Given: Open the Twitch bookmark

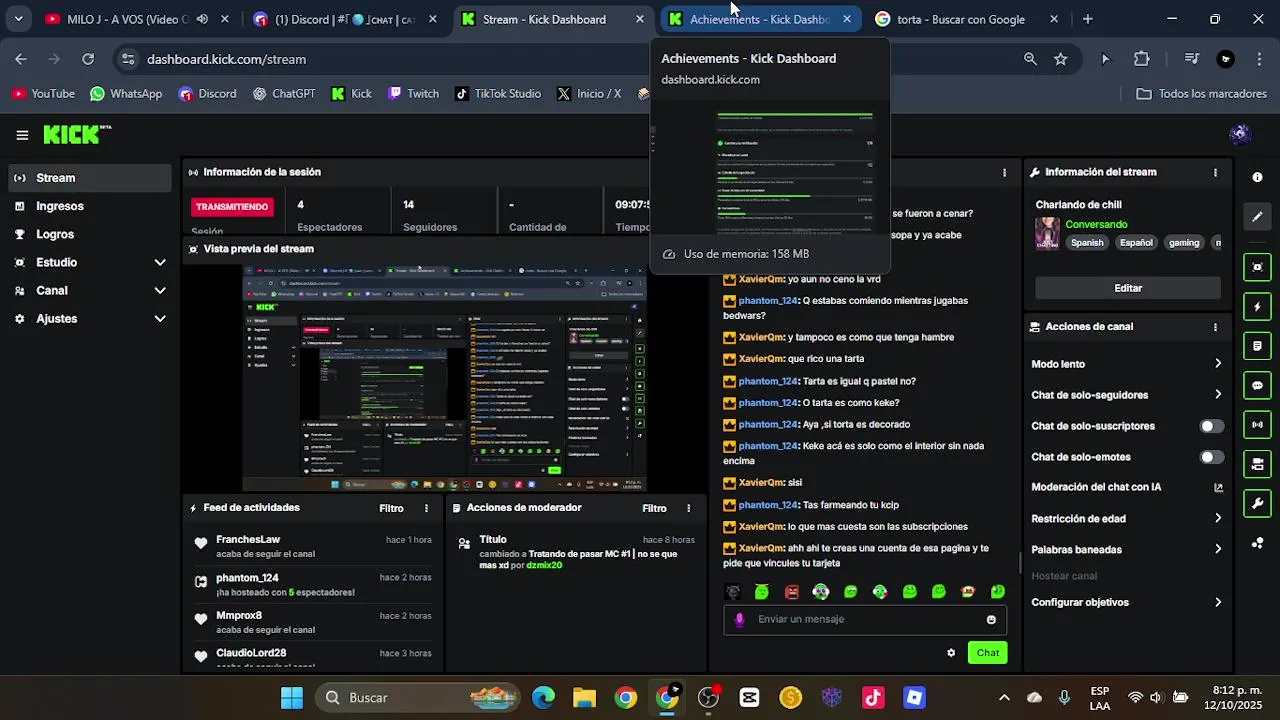Looking at the screenshot, I should tap(413, 94).
